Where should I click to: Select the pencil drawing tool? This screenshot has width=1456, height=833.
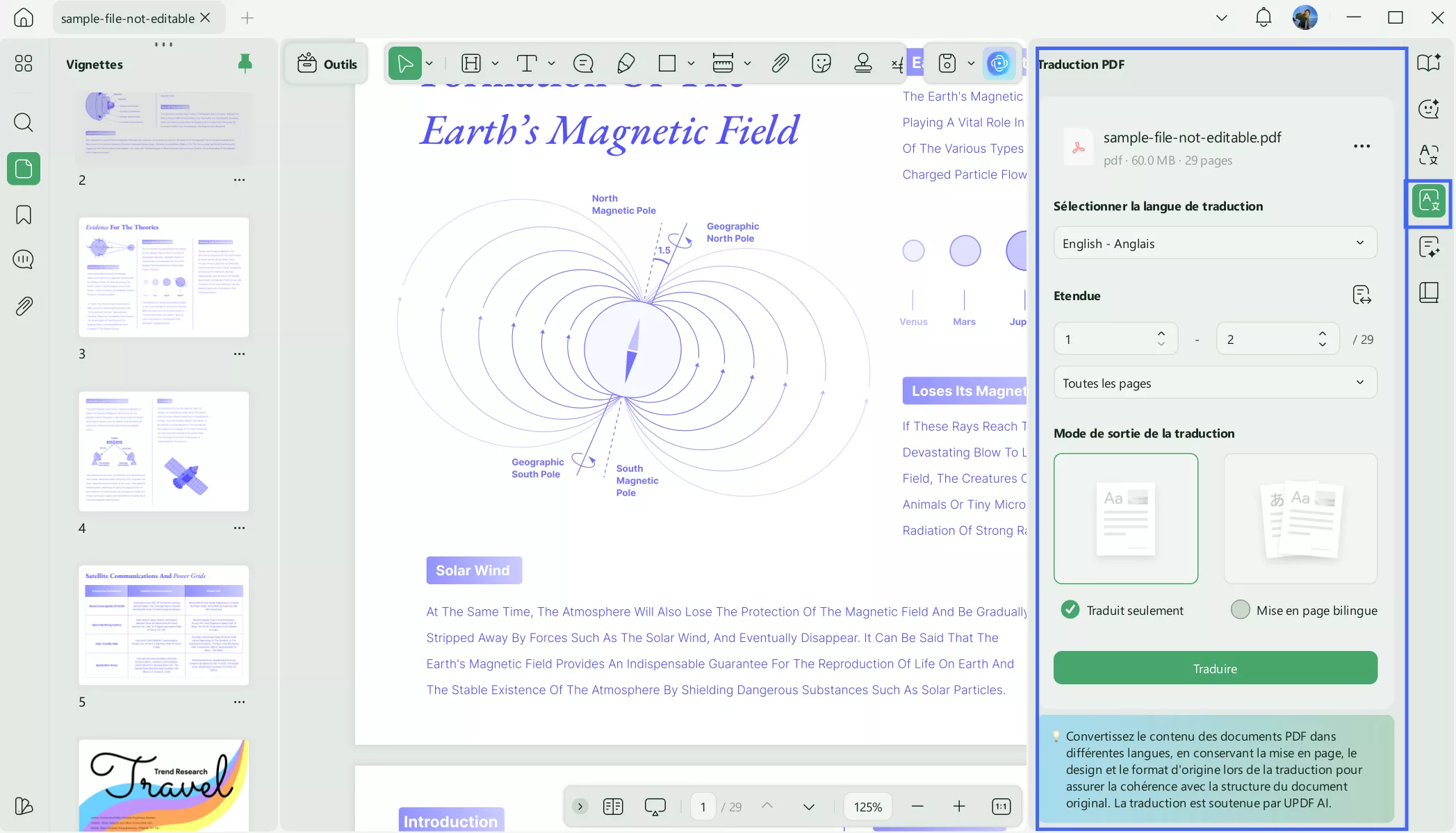[x=625, y=64]
